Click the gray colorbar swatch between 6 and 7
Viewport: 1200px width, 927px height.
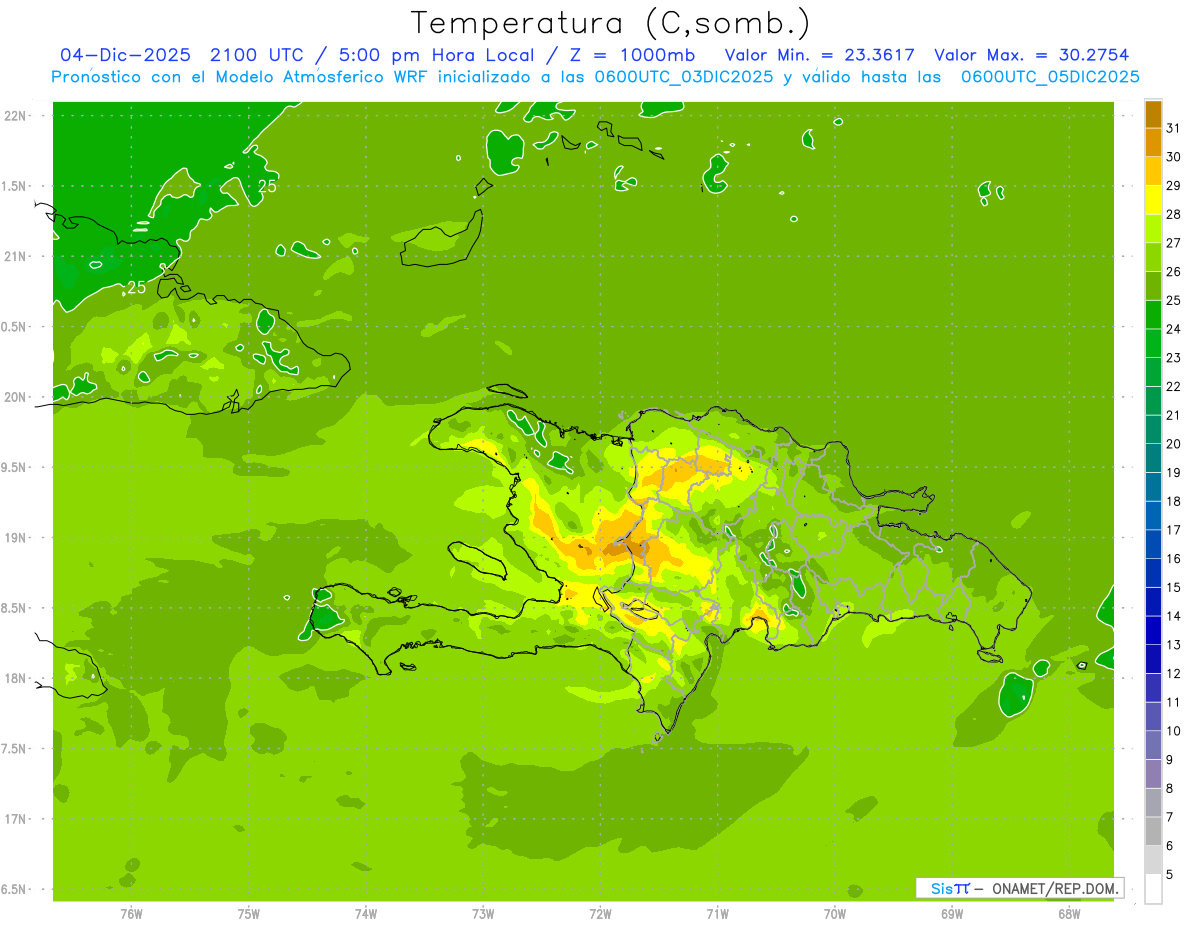pos(1153,831)
